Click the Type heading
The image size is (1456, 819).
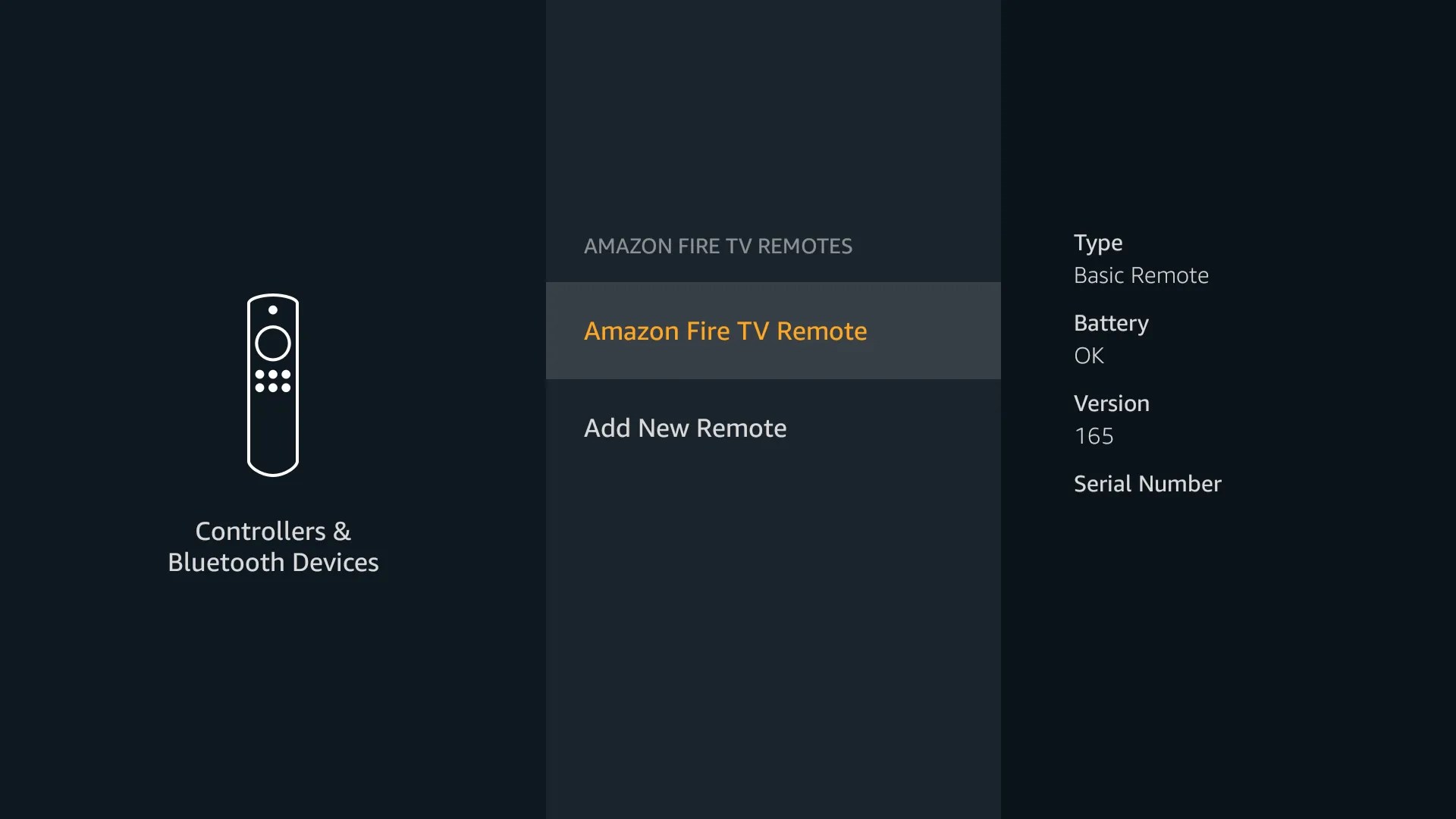1097,243
